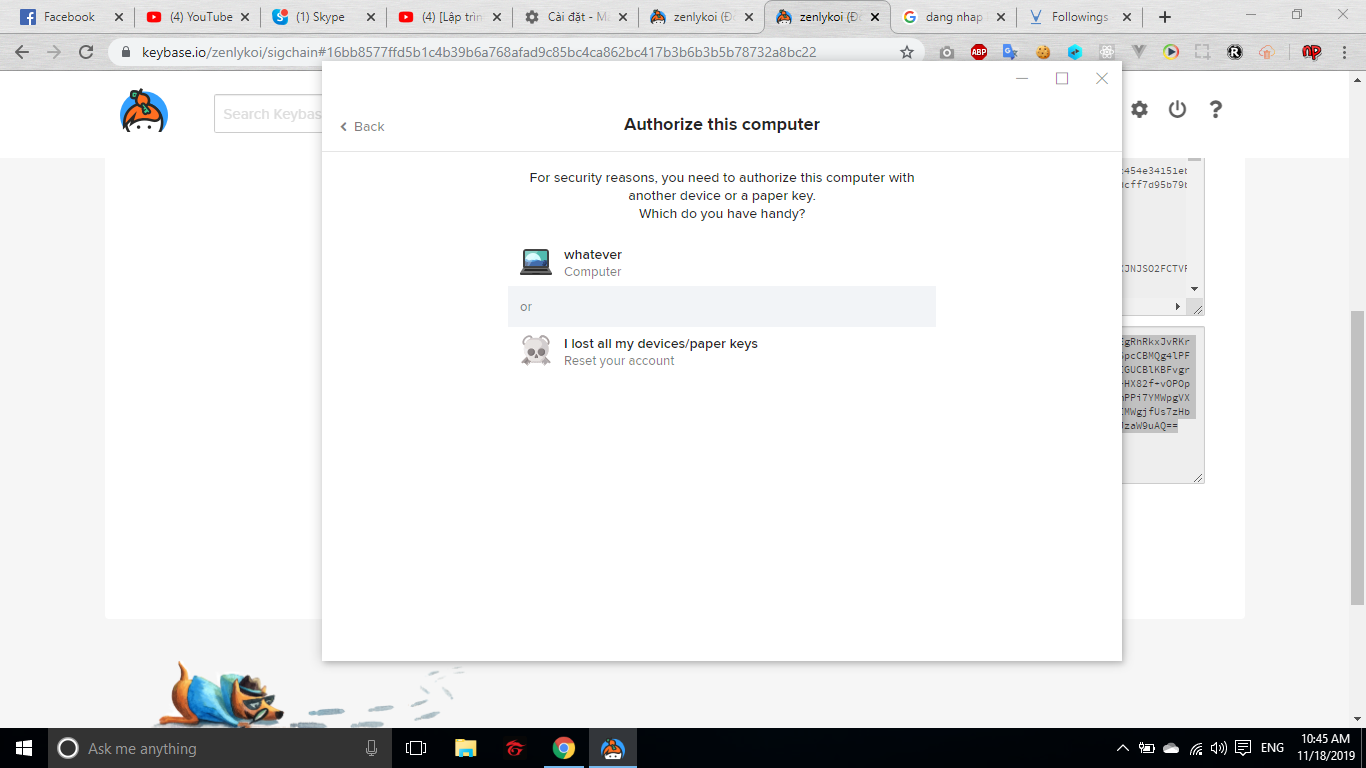Click the cookie extension icon
Viewport: 1366px width, 768px height.
[1043, 52]
